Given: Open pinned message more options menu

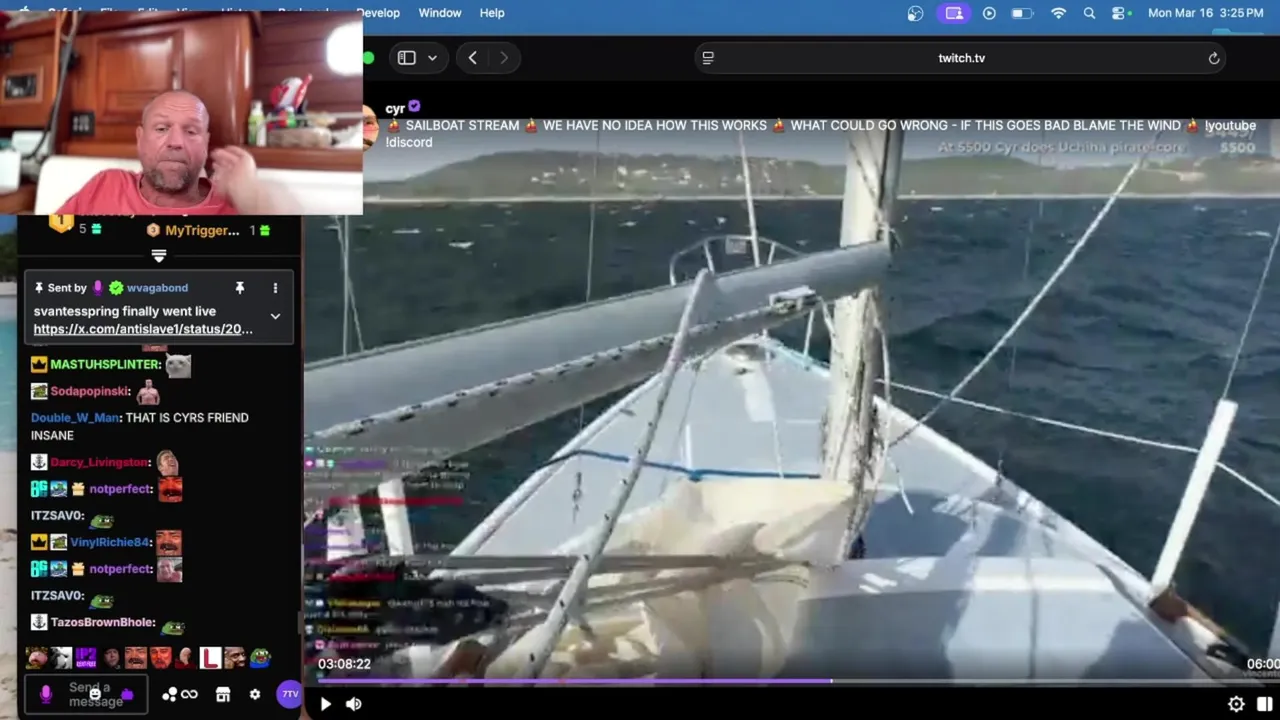Looking at the screenshot, I should click(275, 288).
